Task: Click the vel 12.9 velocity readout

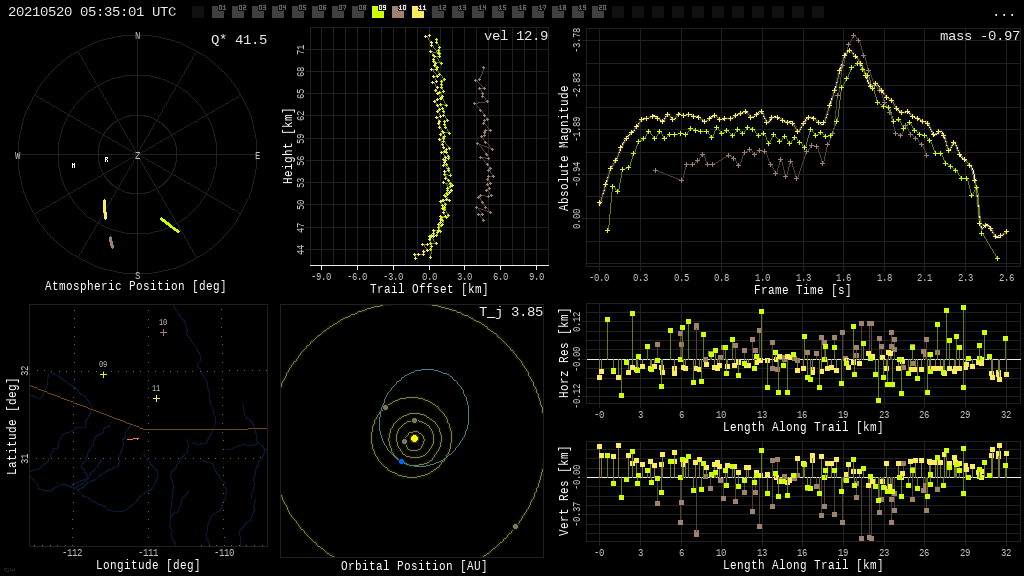Action: [x=515, y=36]
